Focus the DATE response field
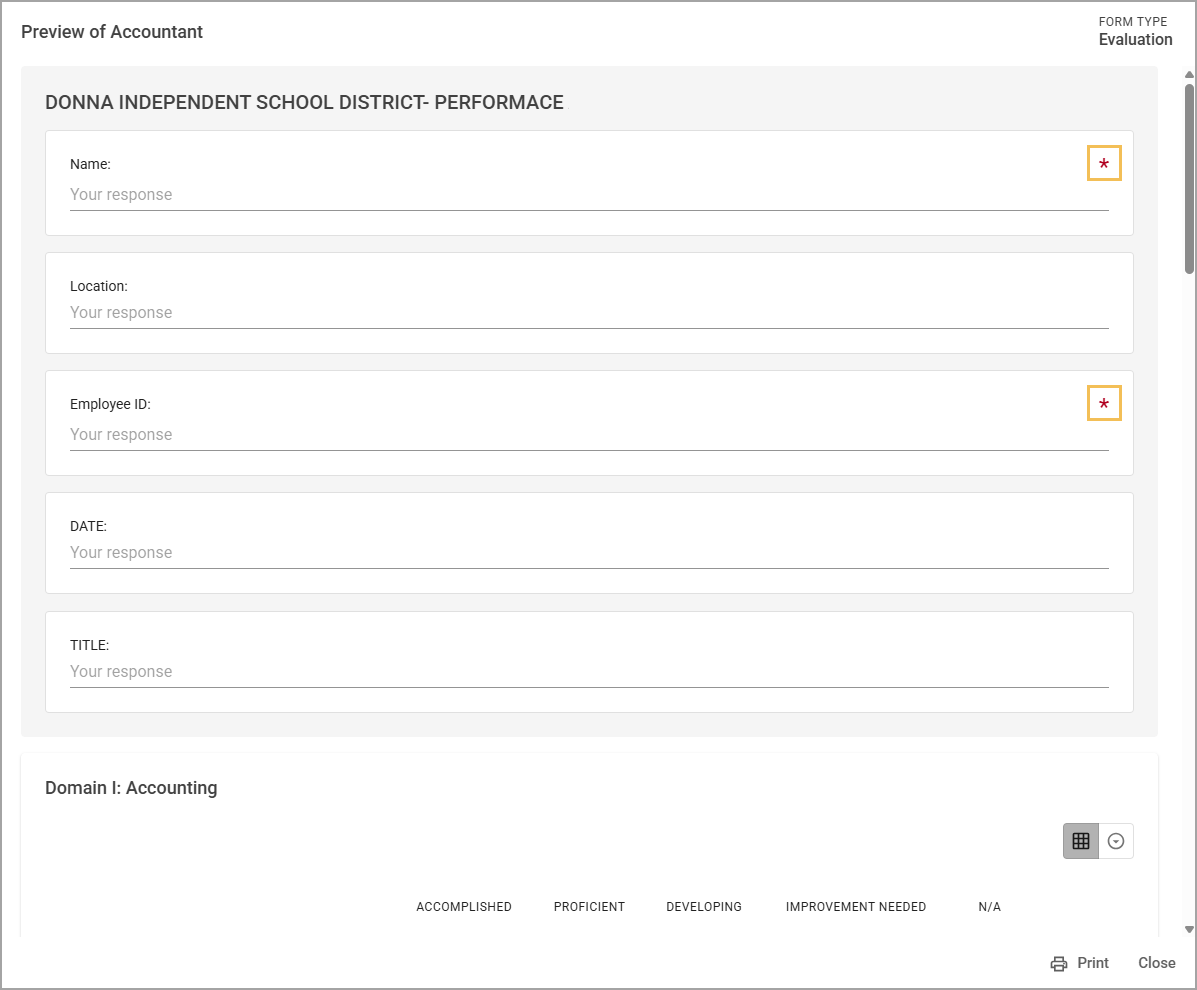The width and height of the screenshot is (1197, 990). (589, 553)
